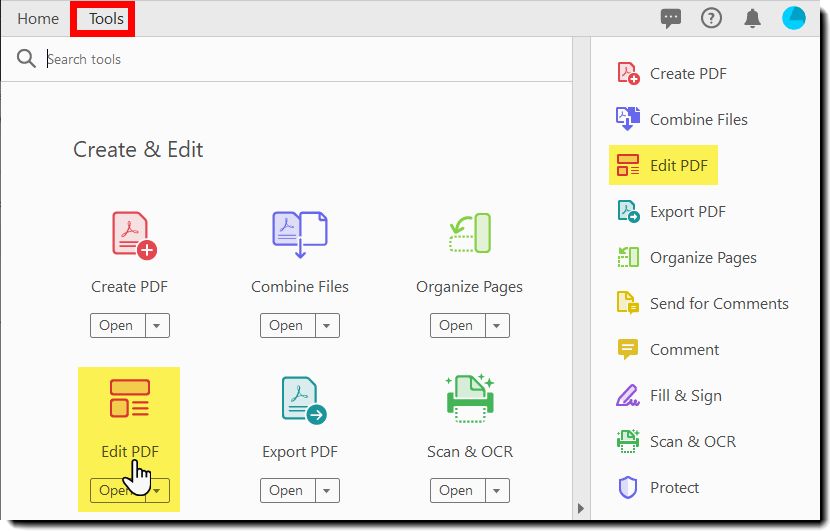
Task: Select Comment speech bubble icon in sidebar
Action: pos(628,349)
